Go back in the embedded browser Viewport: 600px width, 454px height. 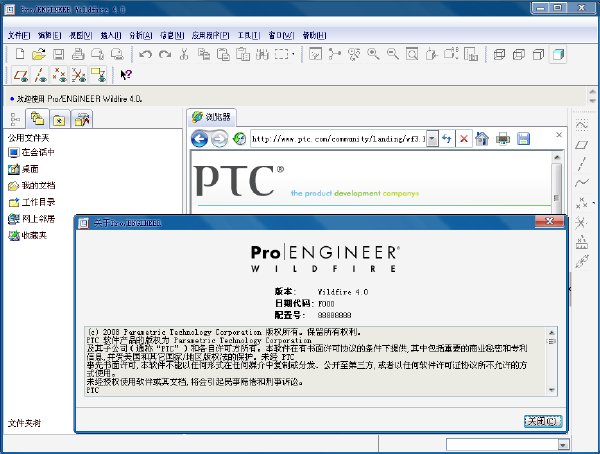(199, 139)
